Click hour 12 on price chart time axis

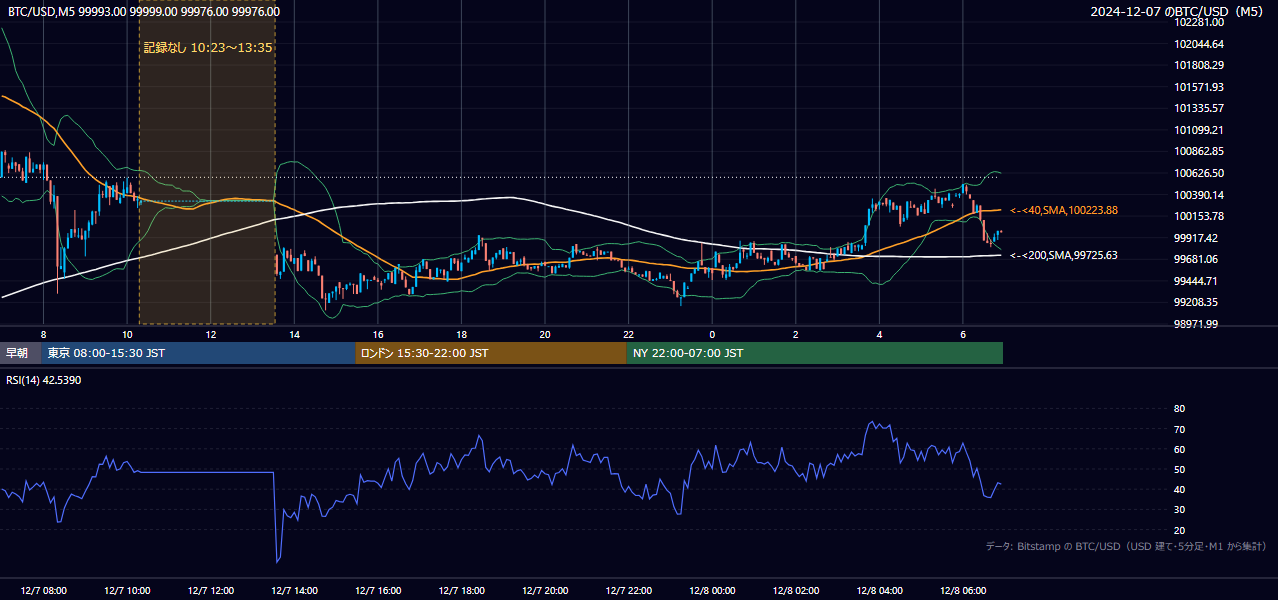click(x=210, y=334)
